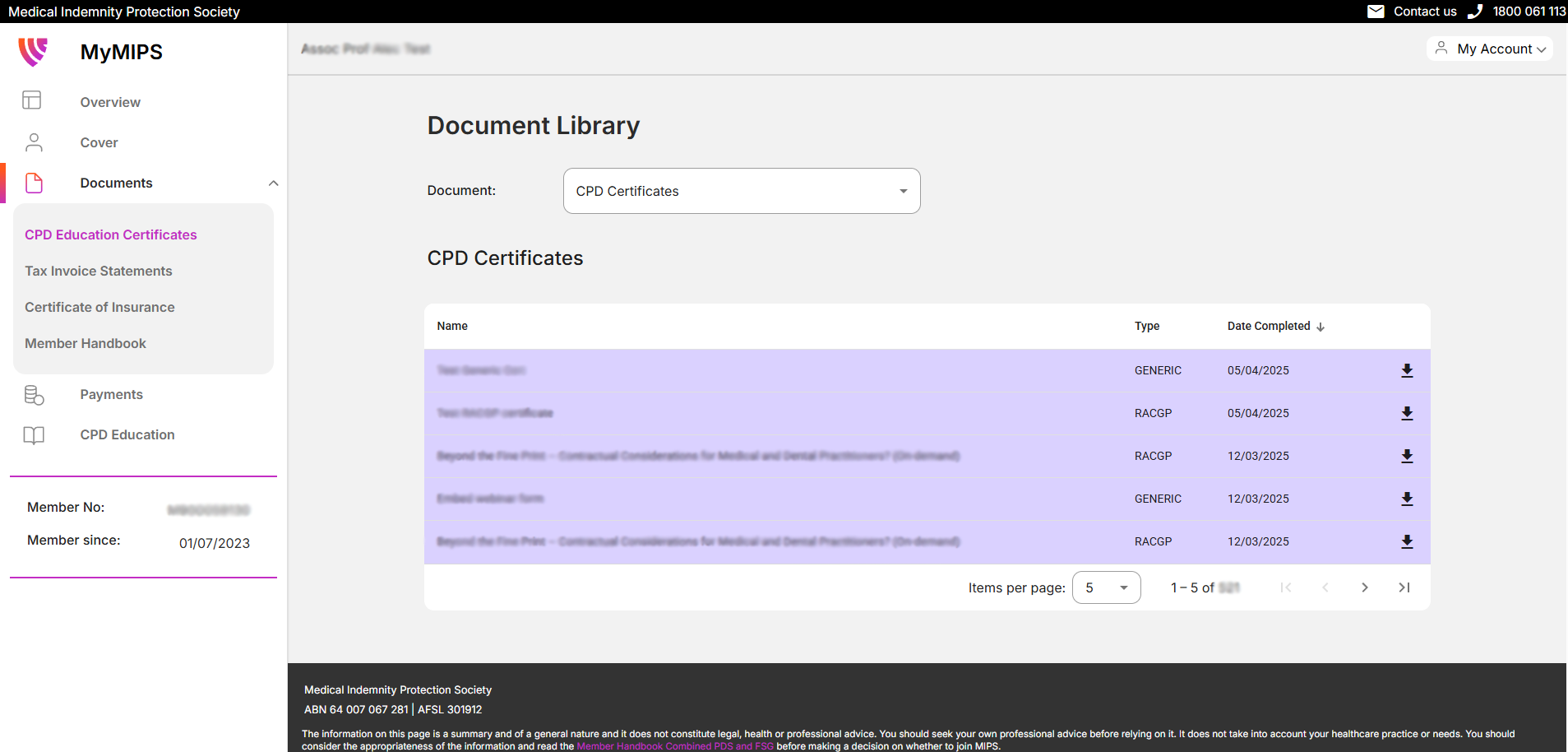This screenshot has width=1568, height=752.
Task: Click the Contact us envelope icon
Action: point(1376,12)
